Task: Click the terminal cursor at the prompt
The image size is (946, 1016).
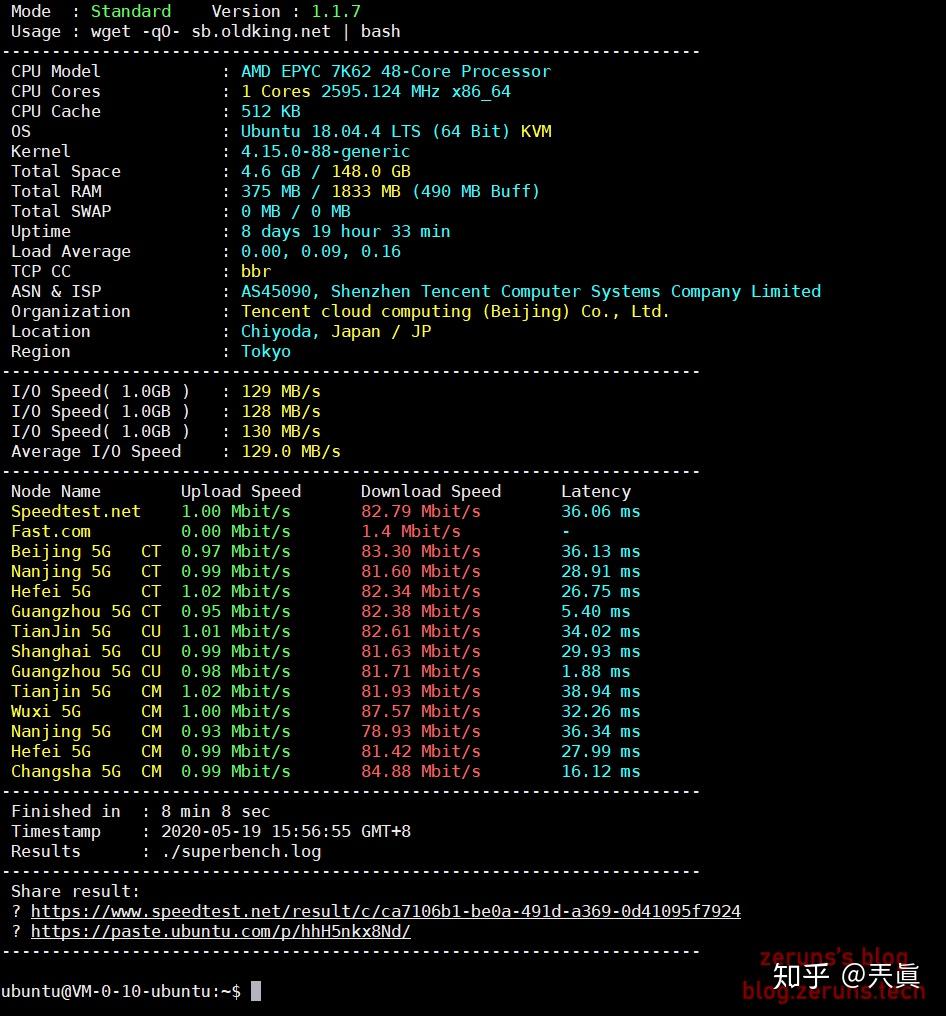Action: tap(256, 991)
